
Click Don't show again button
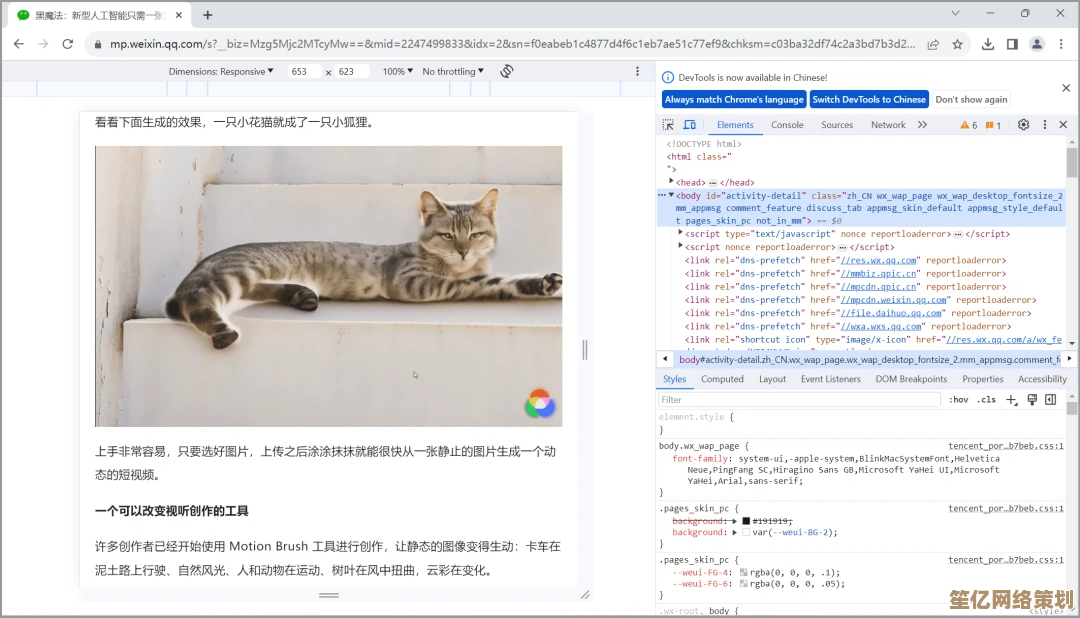[x=971, y=99]
